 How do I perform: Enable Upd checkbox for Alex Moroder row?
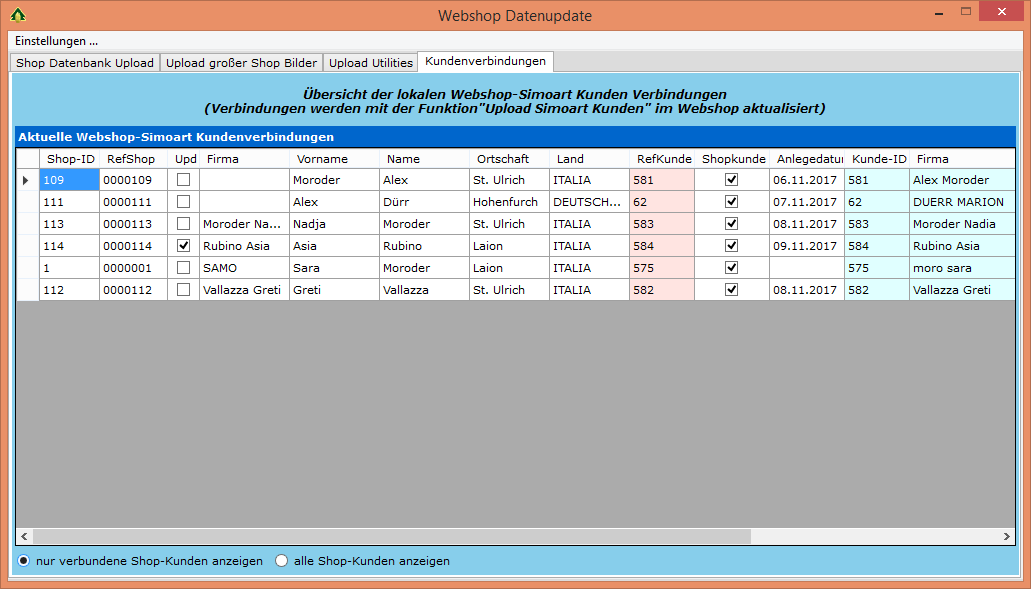[183, 180]
